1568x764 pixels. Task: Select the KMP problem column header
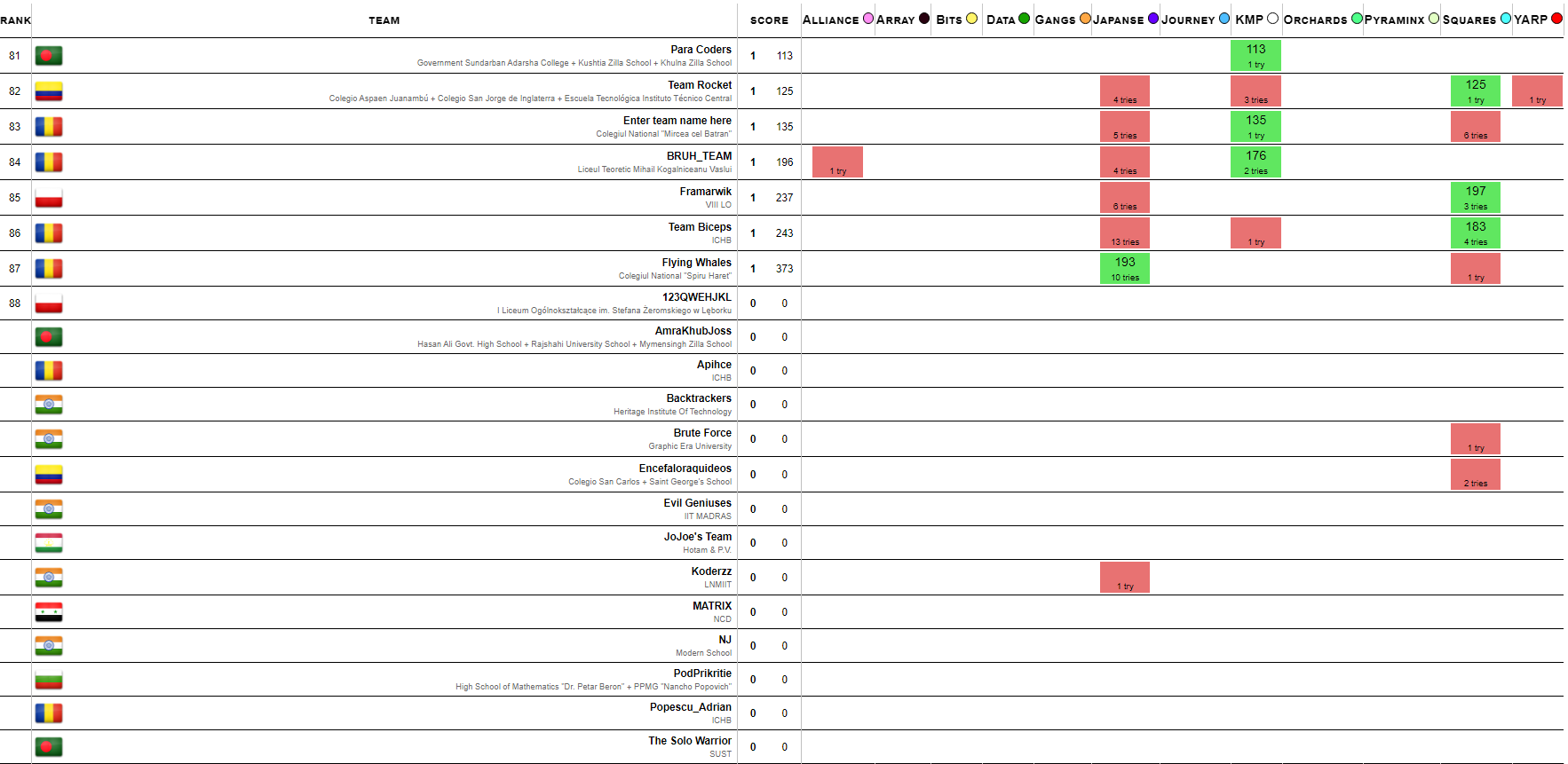coord(1248,20)
